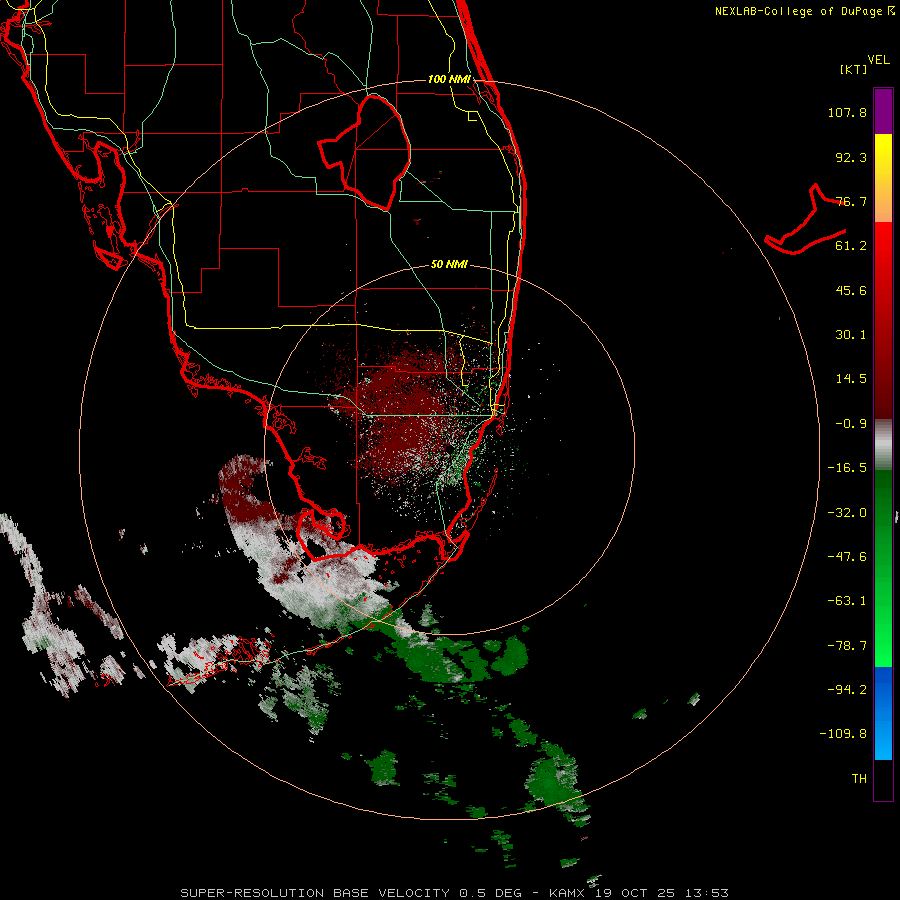900x900 pixels.
Task: Select the 92.3 legend value
Action: coord(851,157)
